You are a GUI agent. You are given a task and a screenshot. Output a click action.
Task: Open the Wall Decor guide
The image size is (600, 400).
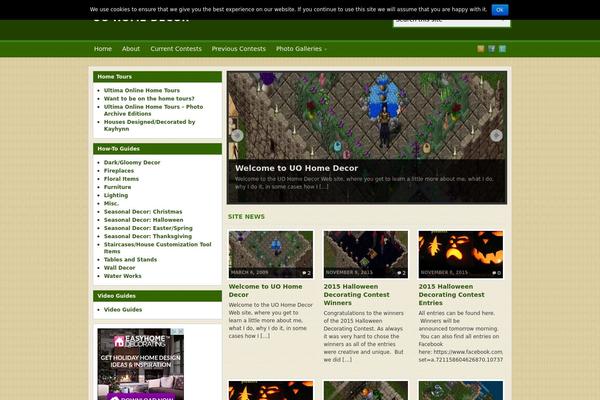coord(119,268)
